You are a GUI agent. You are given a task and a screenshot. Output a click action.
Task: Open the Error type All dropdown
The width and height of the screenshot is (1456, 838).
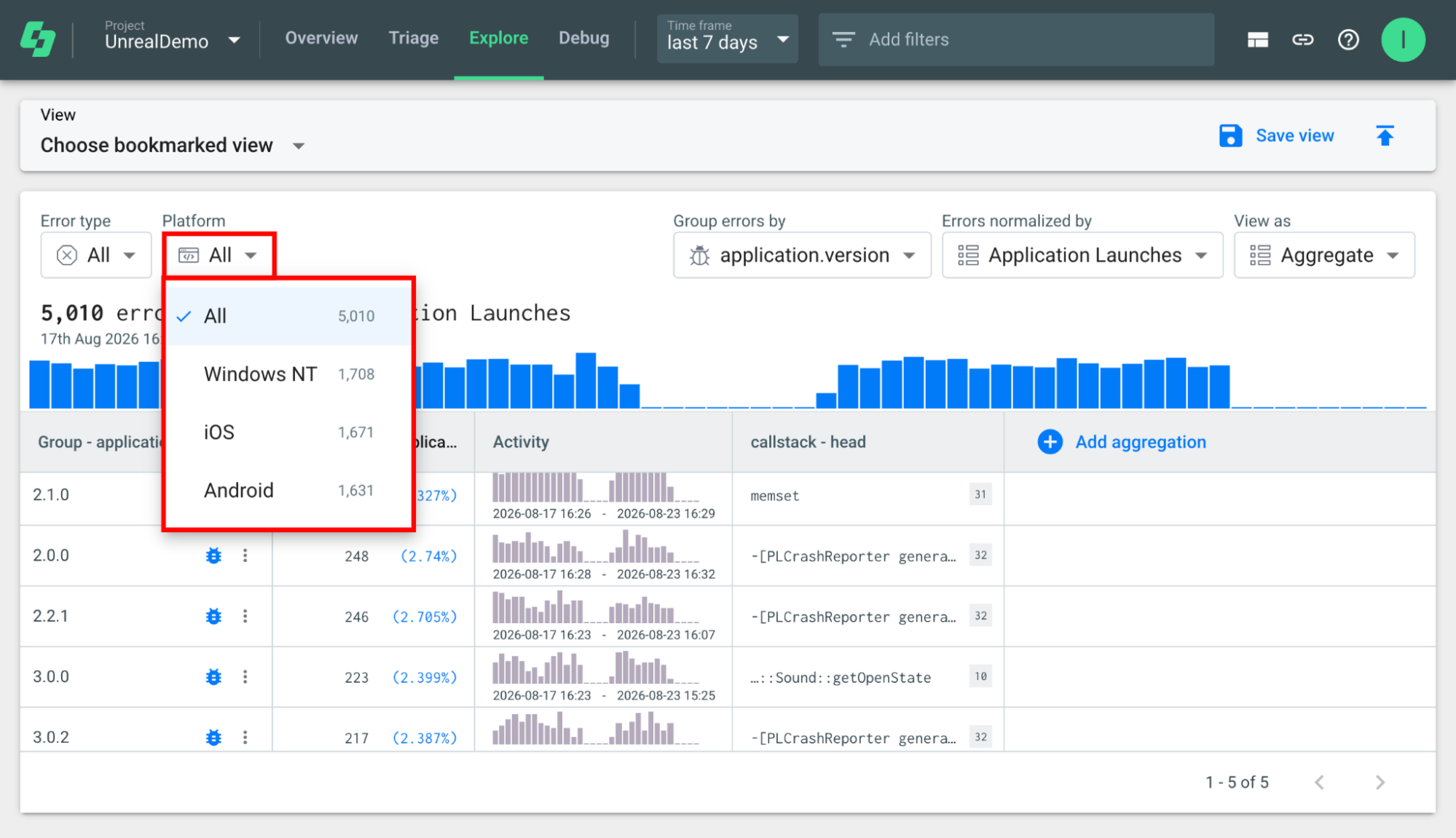(96, 255)
